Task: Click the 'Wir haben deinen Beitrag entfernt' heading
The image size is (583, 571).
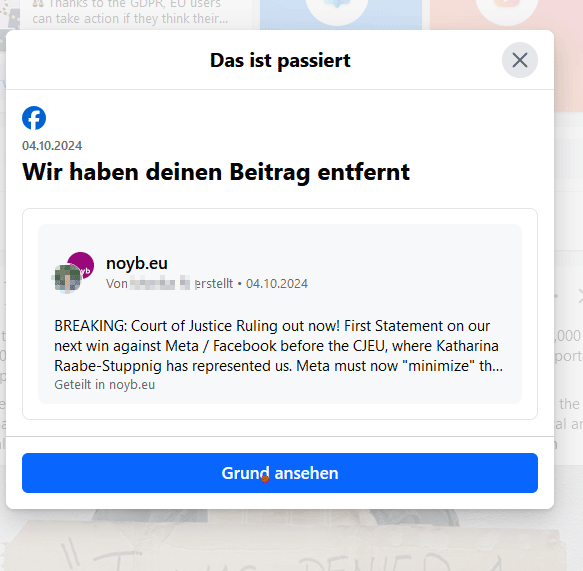Action: 216,172
